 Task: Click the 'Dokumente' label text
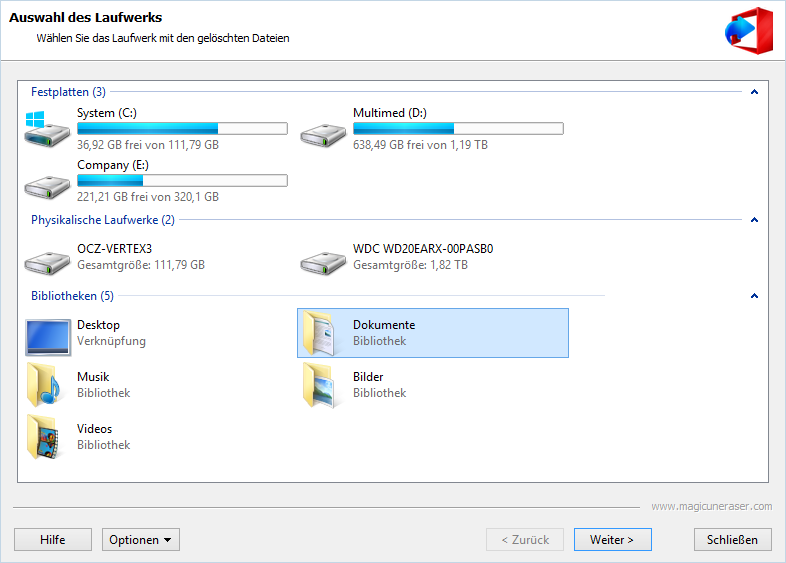pos(384,325)
